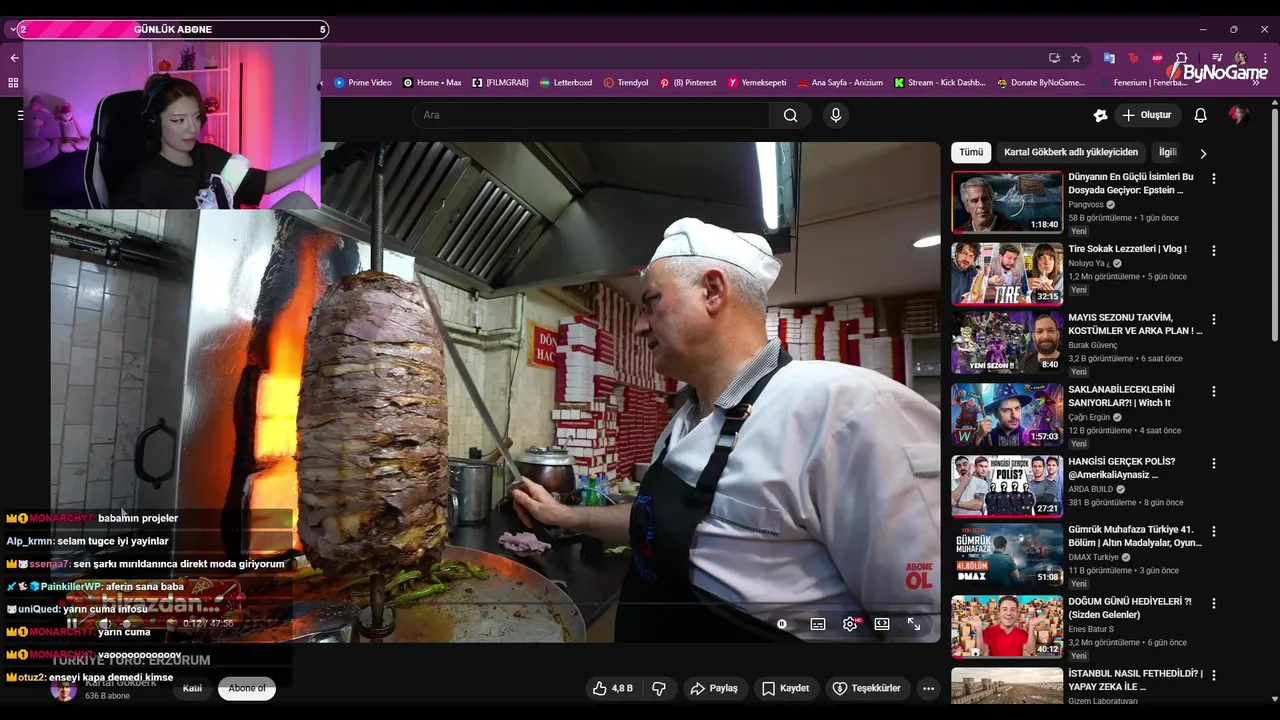Click the Teşekkürler thanks button
The height and width of the screenshot is (720, 1280).
coord(867,688)
